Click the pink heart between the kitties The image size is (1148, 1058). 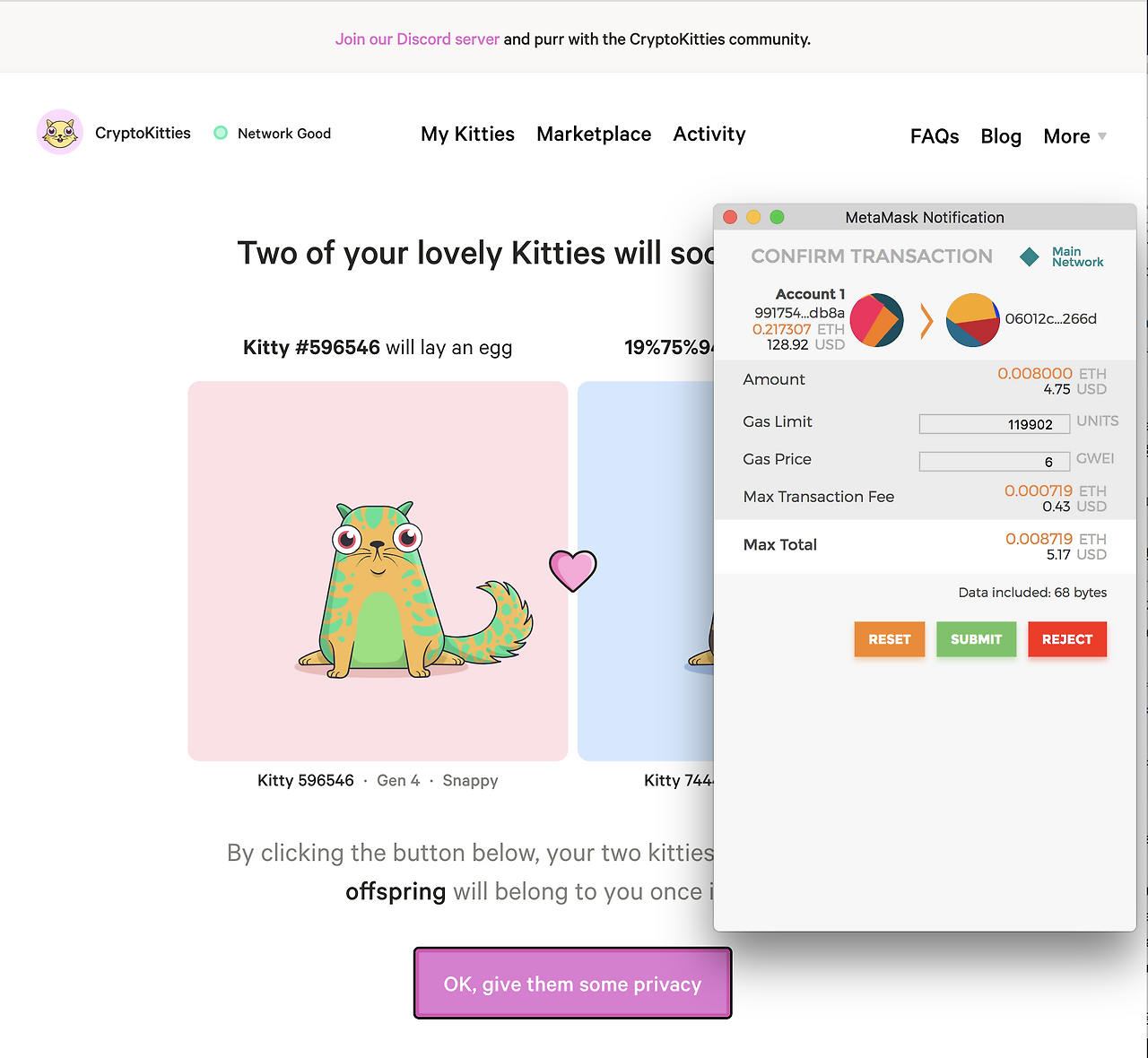[x=573, y=570]
